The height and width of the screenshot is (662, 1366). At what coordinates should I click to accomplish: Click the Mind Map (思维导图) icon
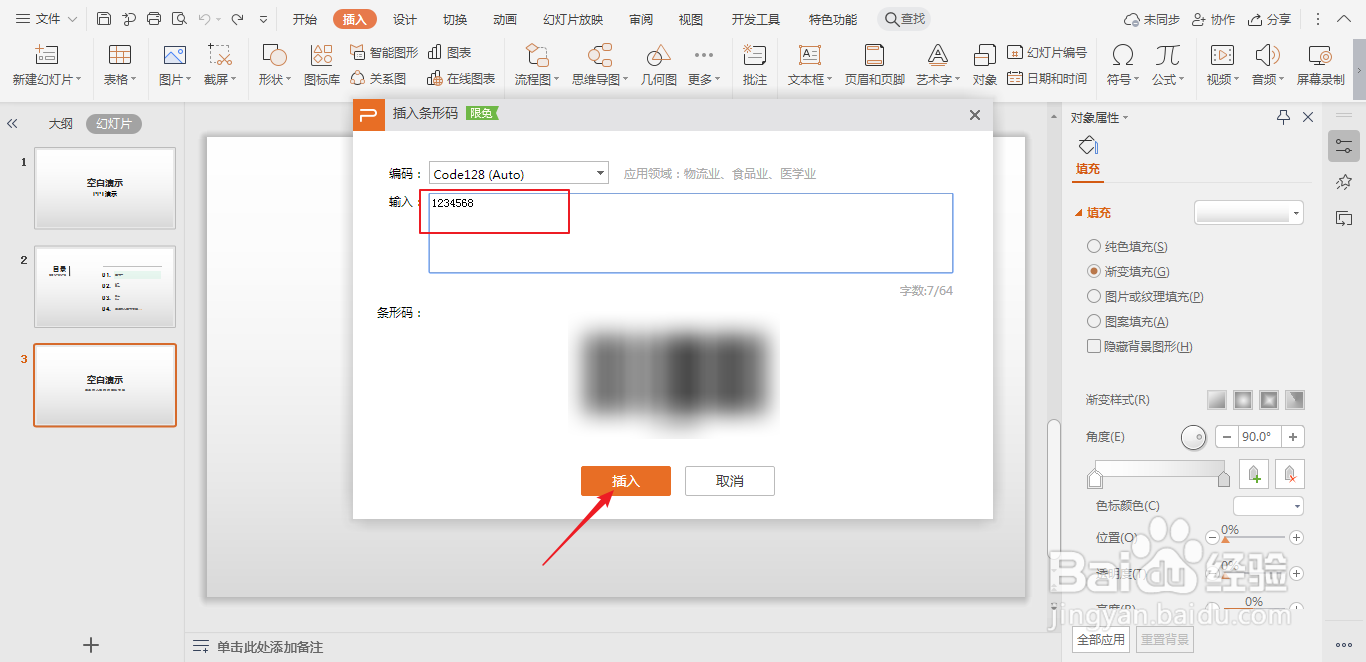point(600,56)
